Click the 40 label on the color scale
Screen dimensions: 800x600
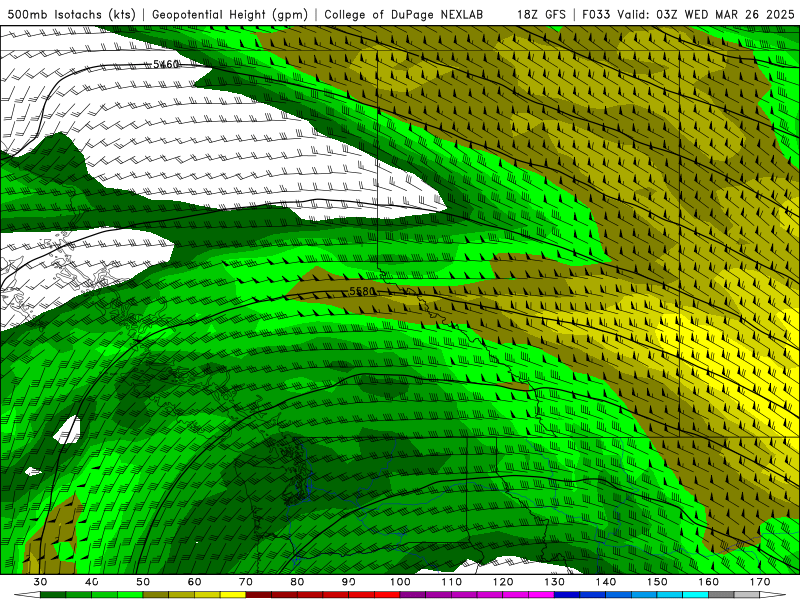tap(91, 582)
